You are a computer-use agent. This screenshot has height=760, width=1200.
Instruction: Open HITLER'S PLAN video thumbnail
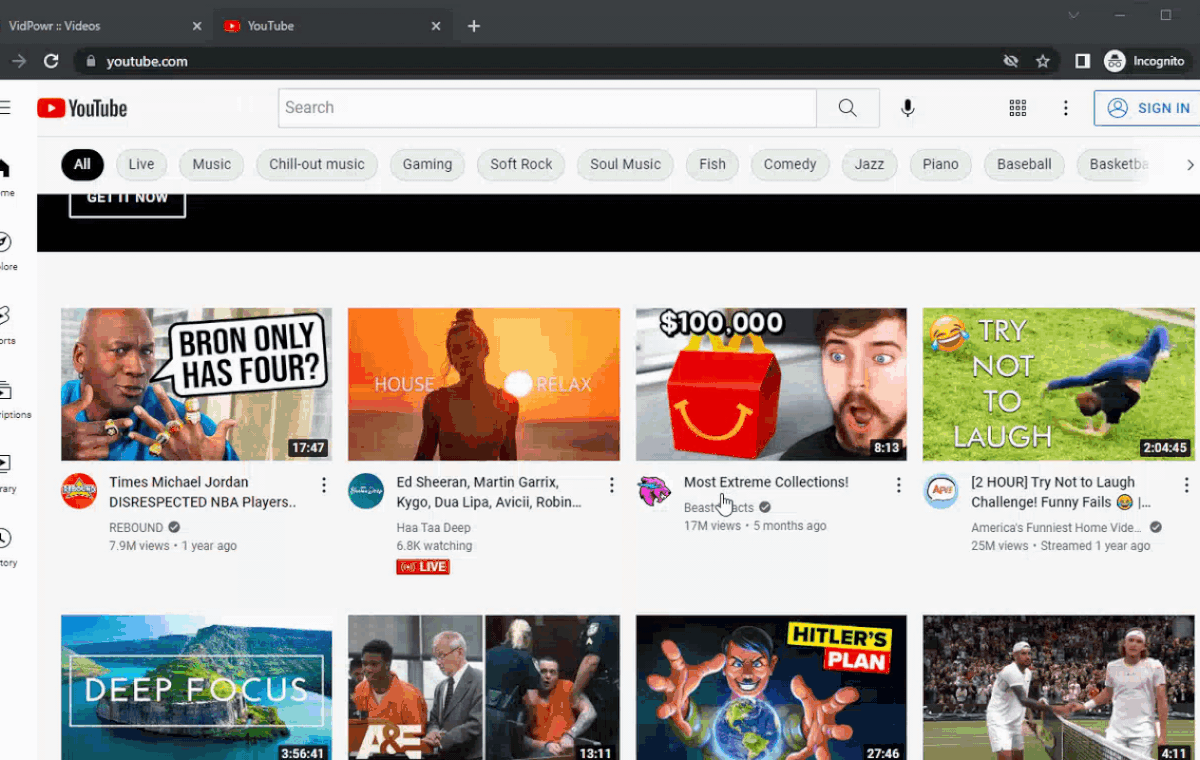(771, 688)
